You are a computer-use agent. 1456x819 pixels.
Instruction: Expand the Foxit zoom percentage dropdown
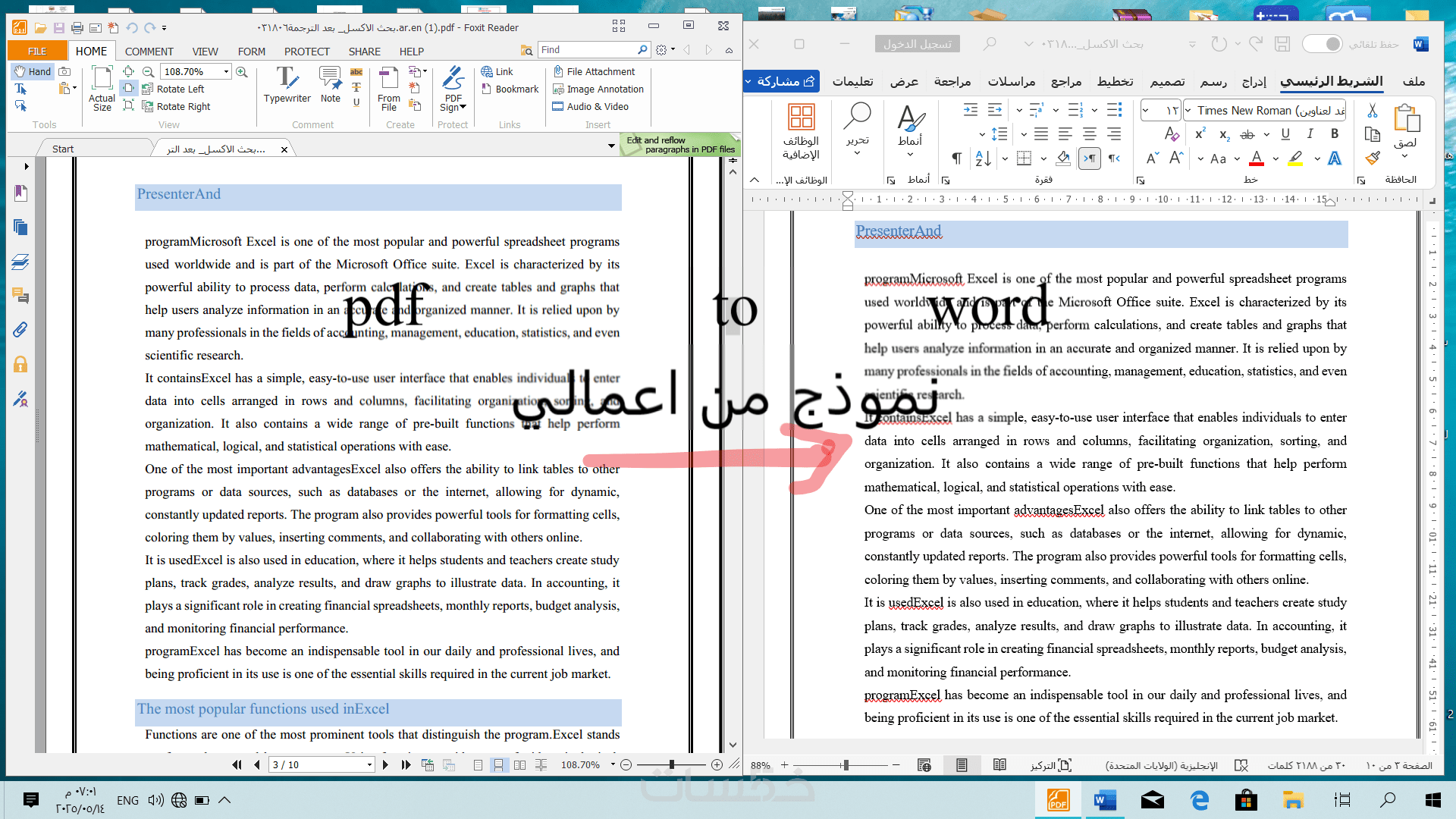tap(226, 71)
